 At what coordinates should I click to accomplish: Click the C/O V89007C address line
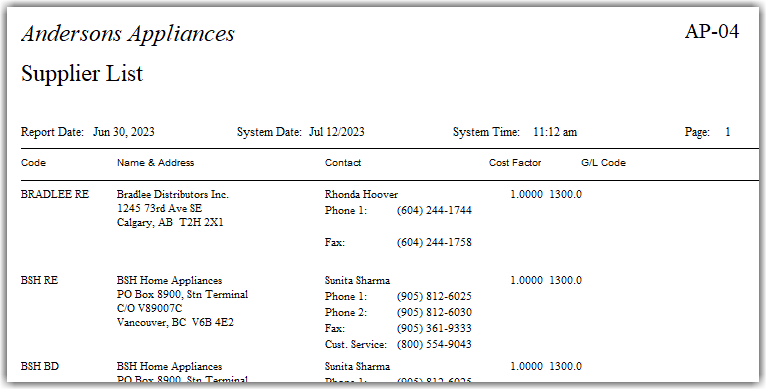point(149,308)
